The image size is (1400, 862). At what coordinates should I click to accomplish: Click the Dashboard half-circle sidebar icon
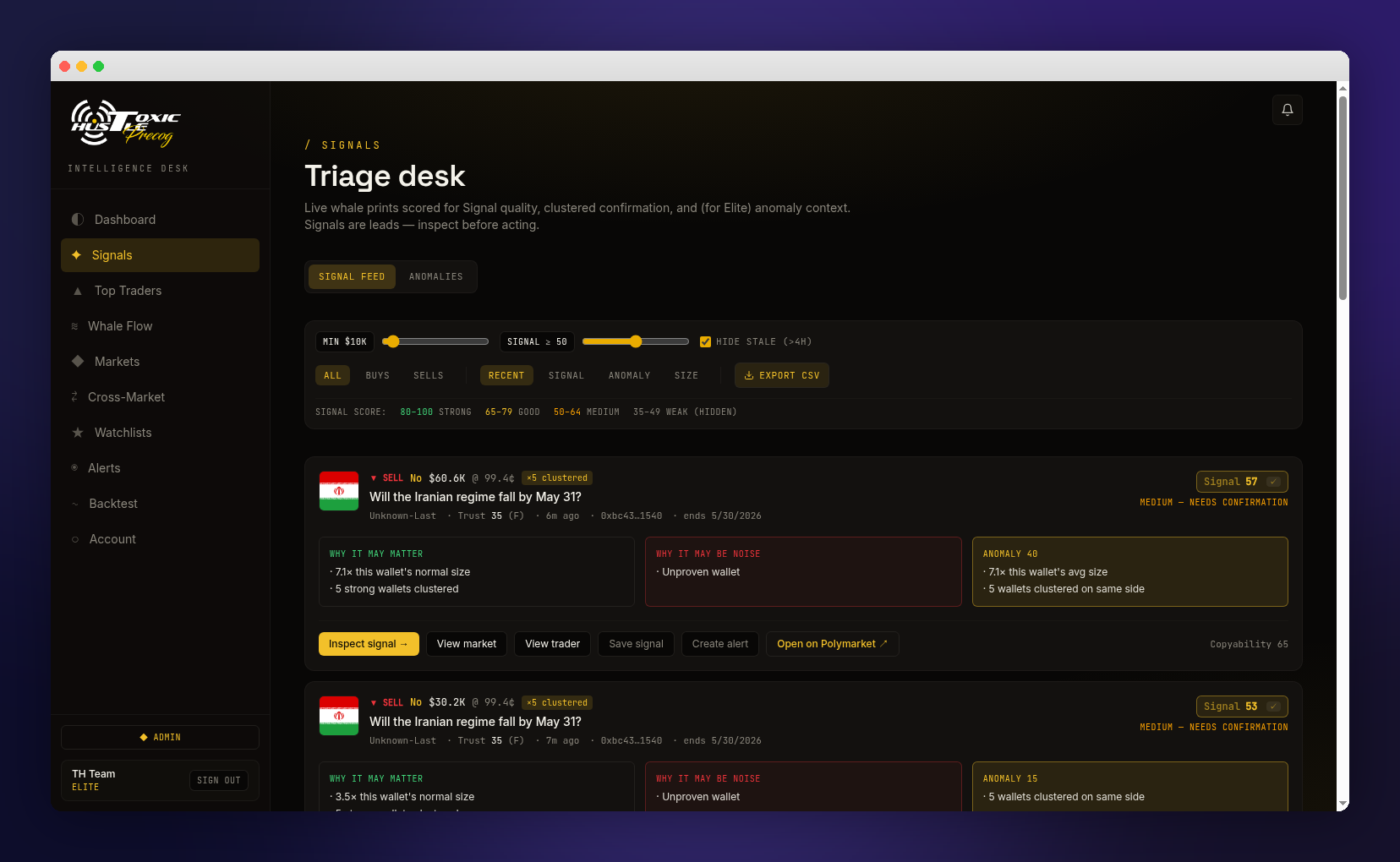click(78, 220)
